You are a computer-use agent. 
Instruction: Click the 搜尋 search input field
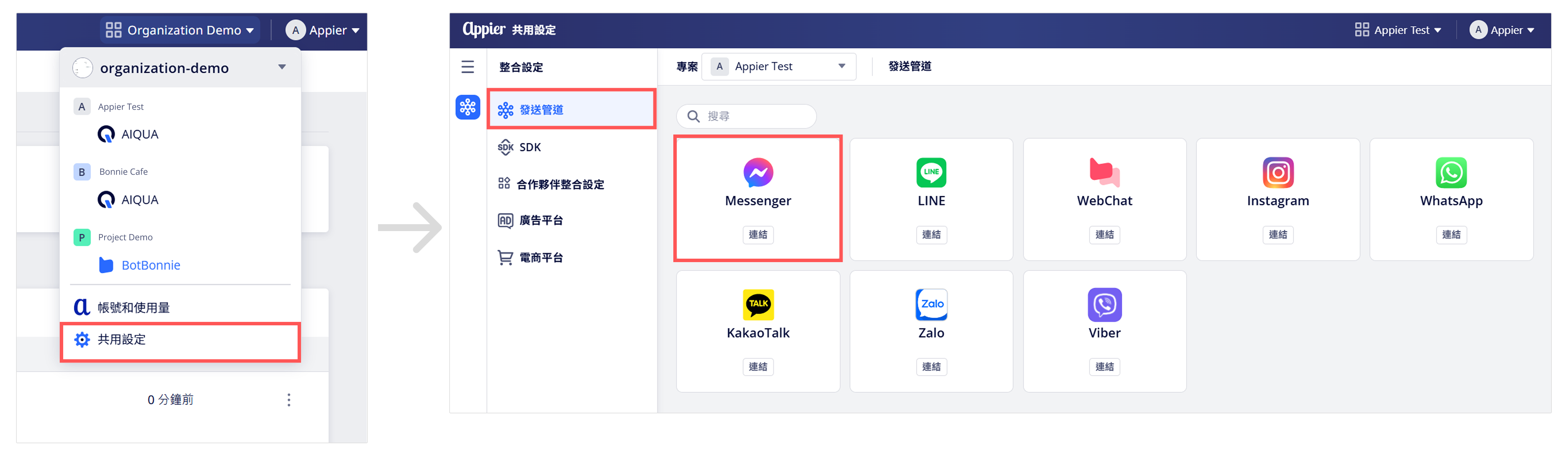click(746, 116)
